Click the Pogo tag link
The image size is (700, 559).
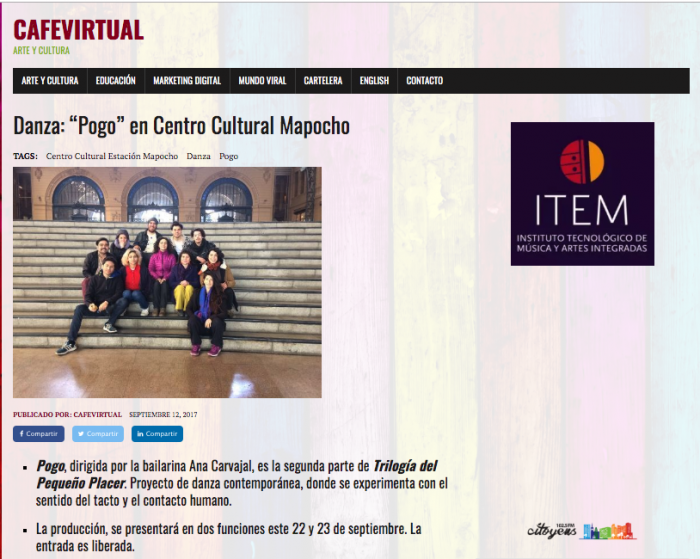[x=229, y=157]
